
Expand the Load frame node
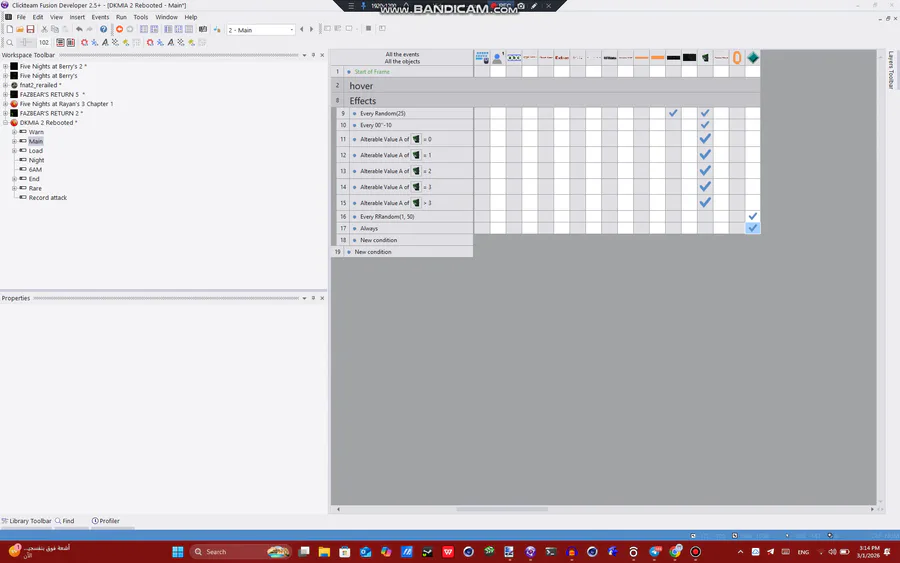click(x=14, y=150)
